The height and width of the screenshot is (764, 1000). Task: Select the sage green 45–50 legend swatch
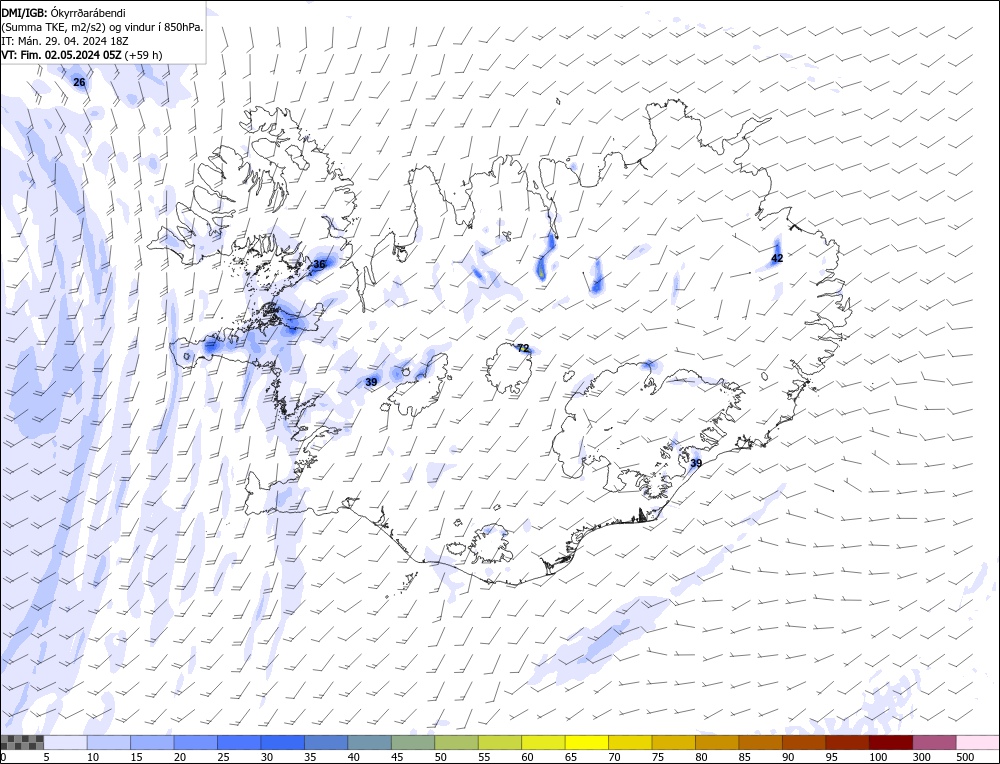pos(413,742)
